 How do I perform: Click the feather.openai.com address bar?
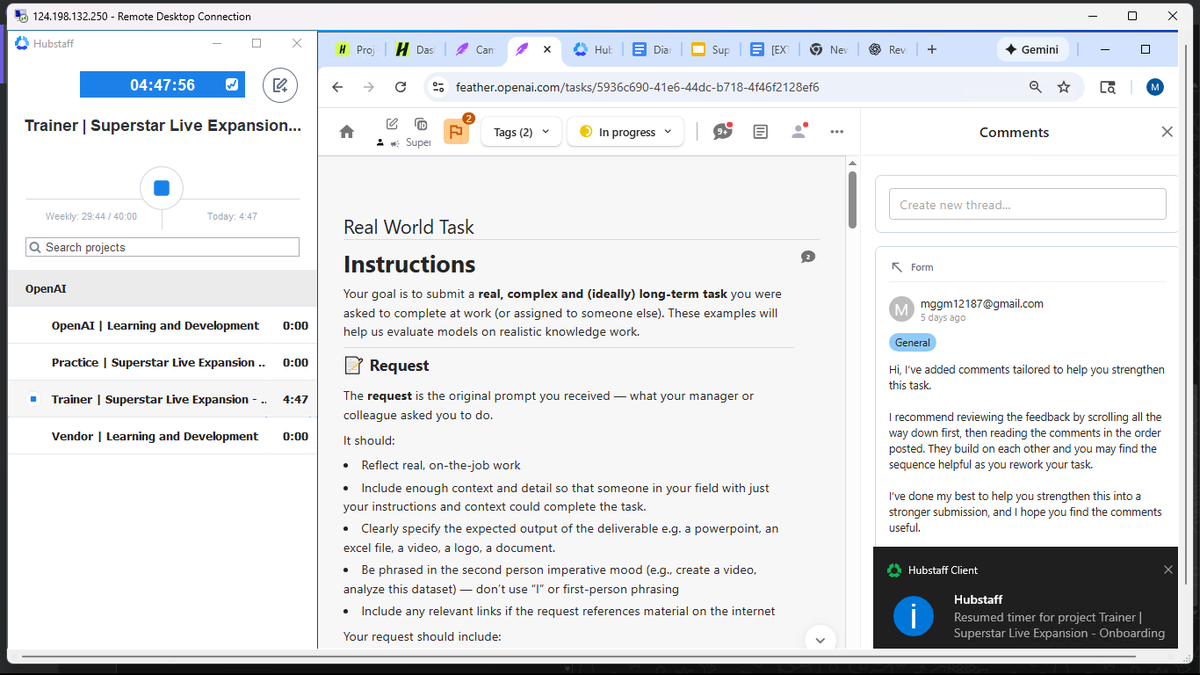click(637, 87)
